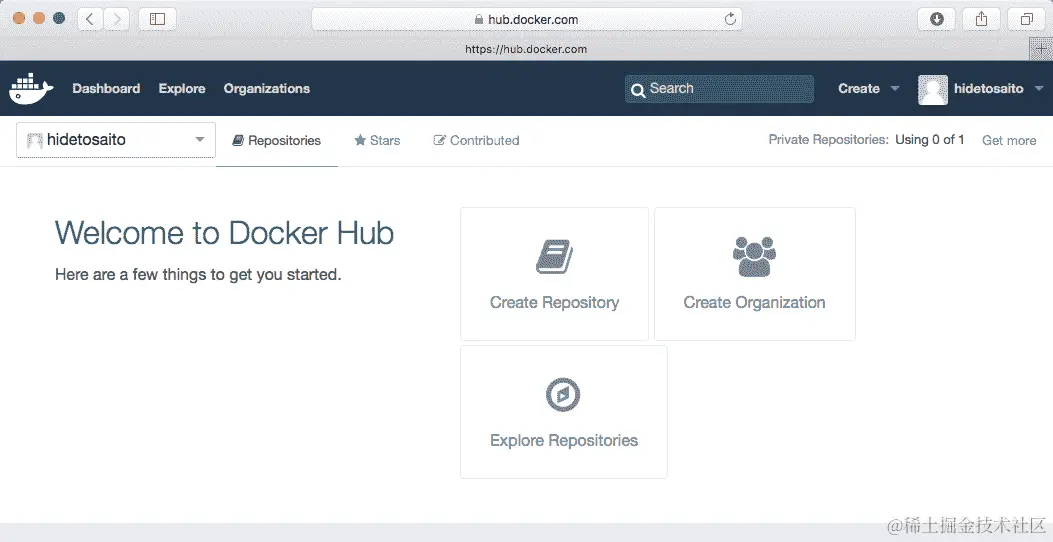
Task: Click the Docker whale logo
Action: tap(31, 89)
